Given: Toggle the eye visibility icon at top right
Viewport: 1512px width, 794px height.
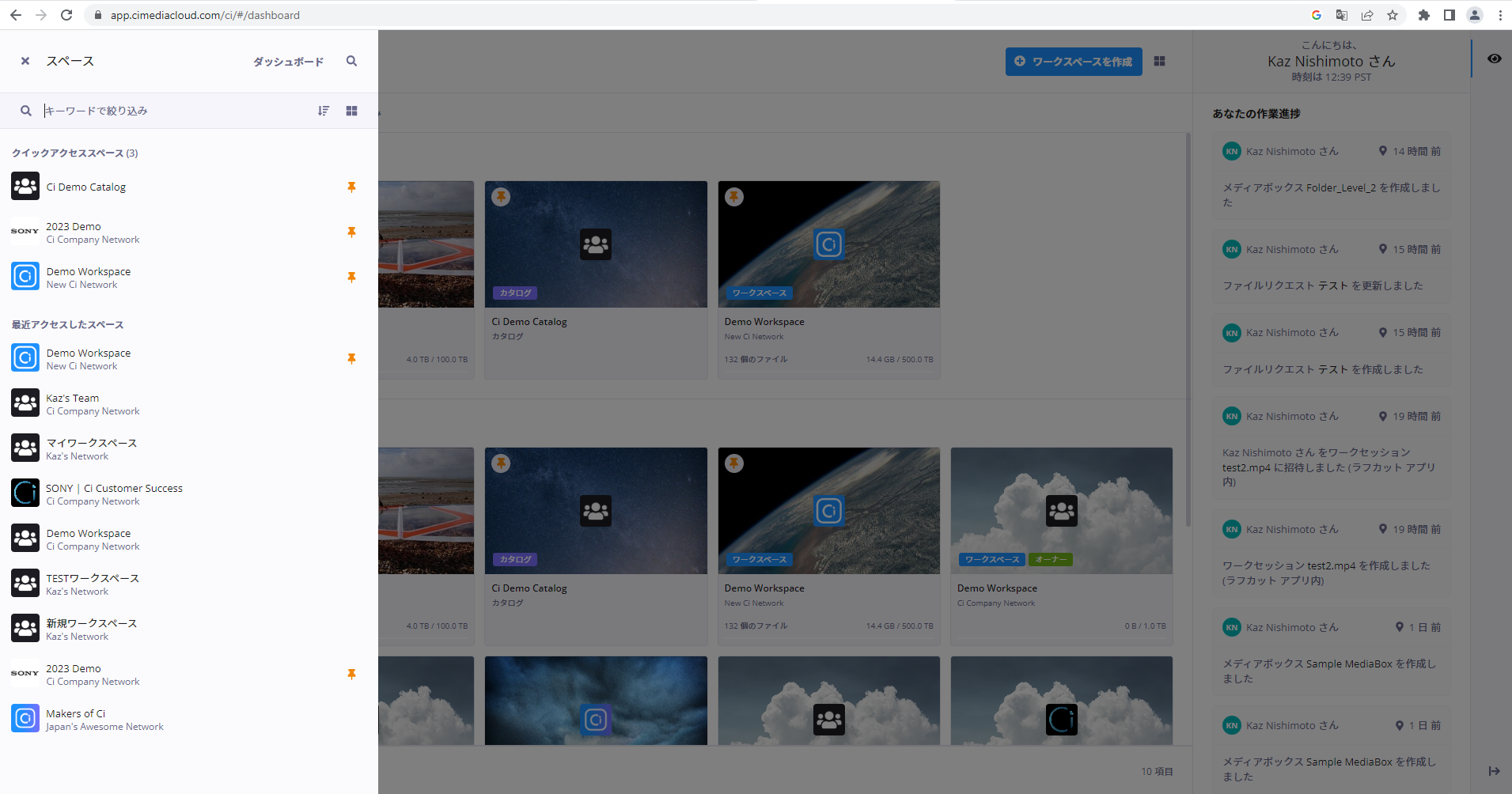Looking at the screenshot, I should pyautogui.click(x=1494, y=59).
